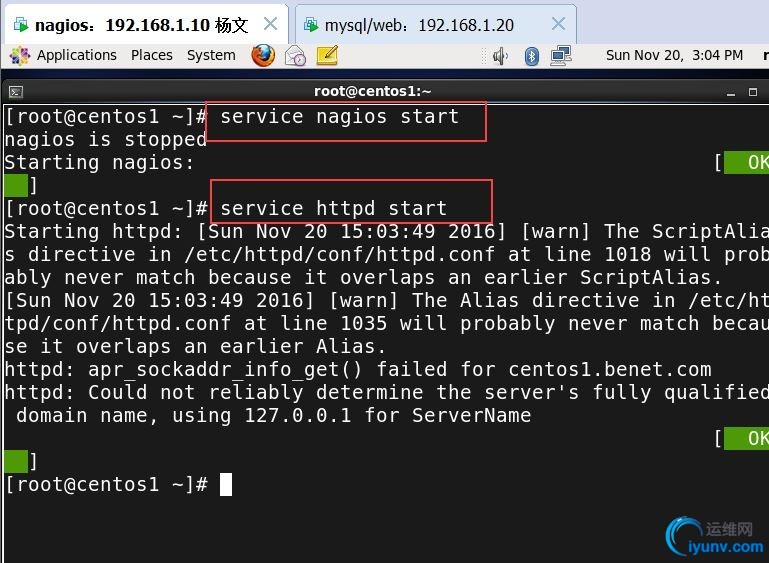
Task: Click the line starting 'ably never match because'
Action: coord(363,278)
